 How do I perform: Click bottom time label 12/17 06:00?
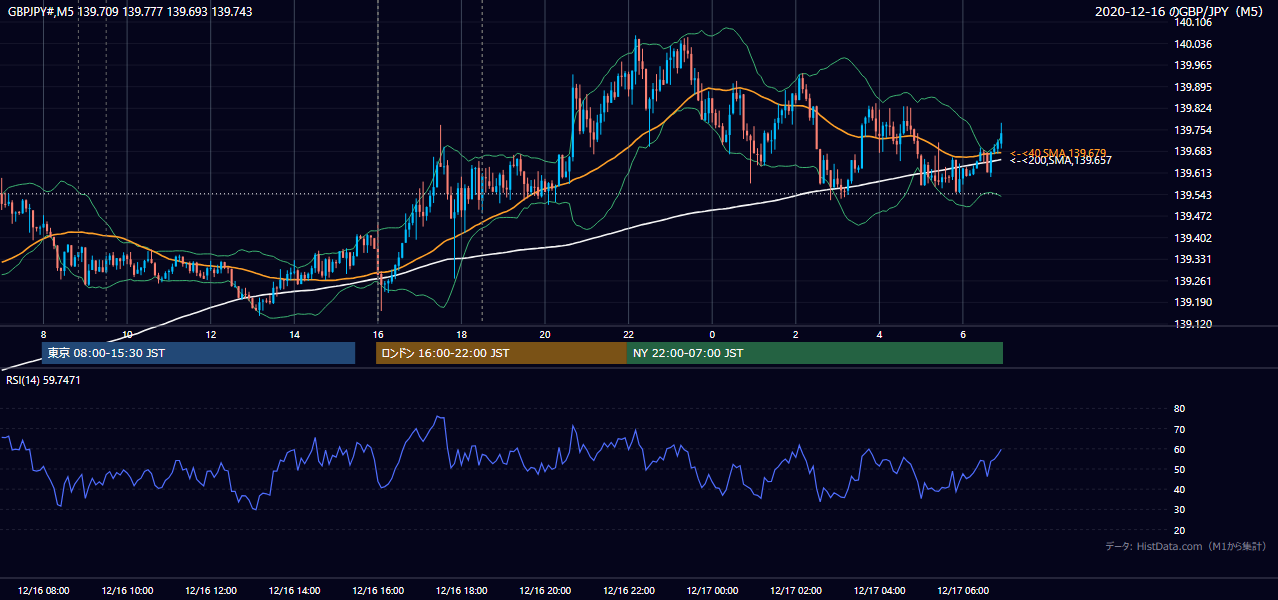tap(963, 591)
